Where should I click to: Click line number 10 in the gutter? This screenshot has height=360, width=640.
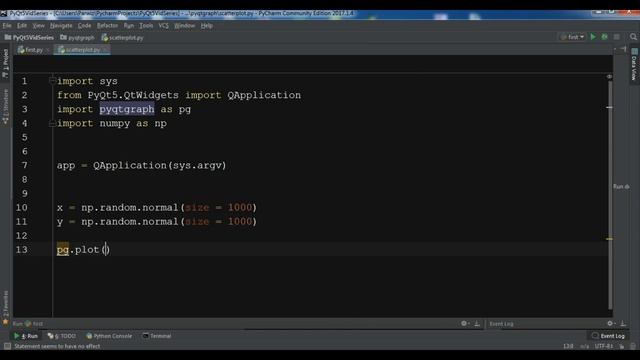point(22,207)
